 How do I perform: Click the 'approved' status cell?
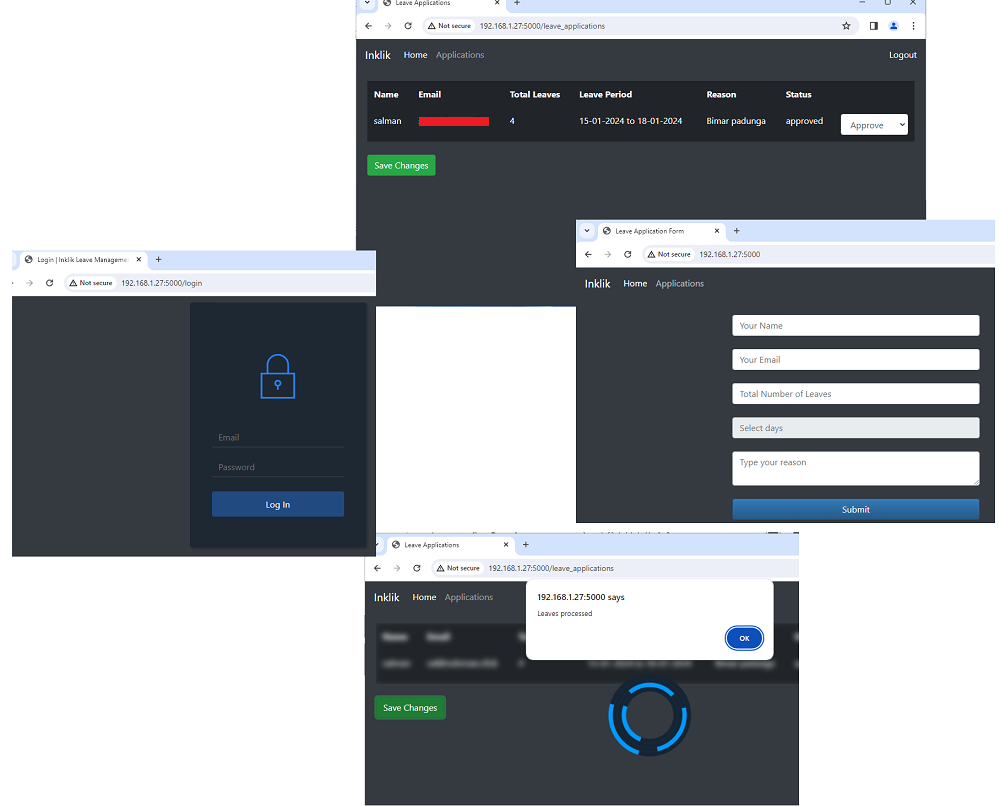click(804, 121)
